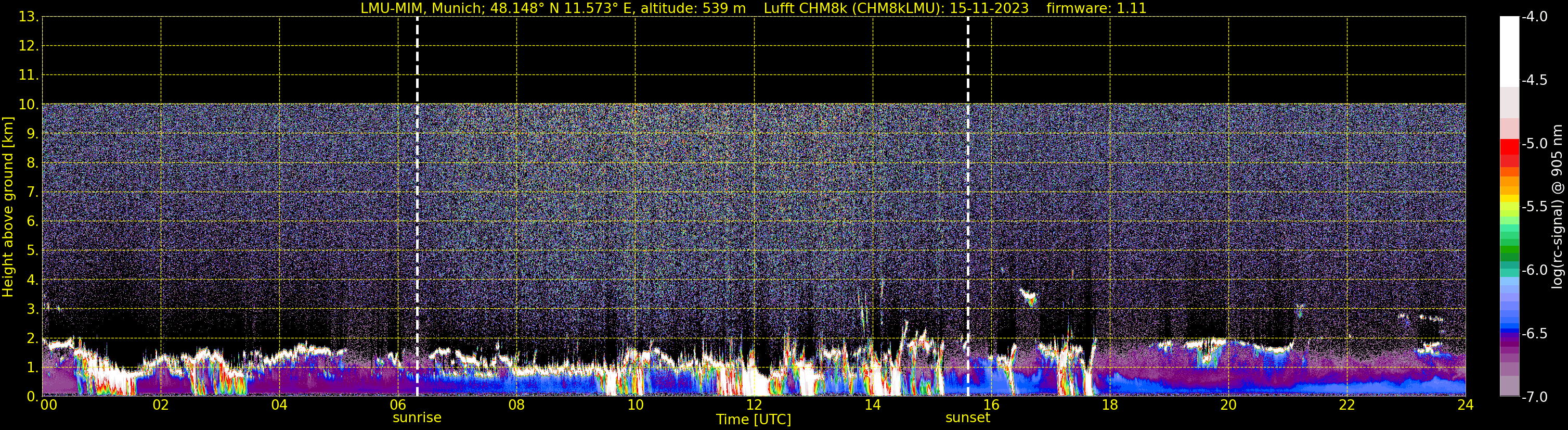Click the colorbar tick value '-6.0'
This screenshot has height=430, width=1568.
(1534, 270)
